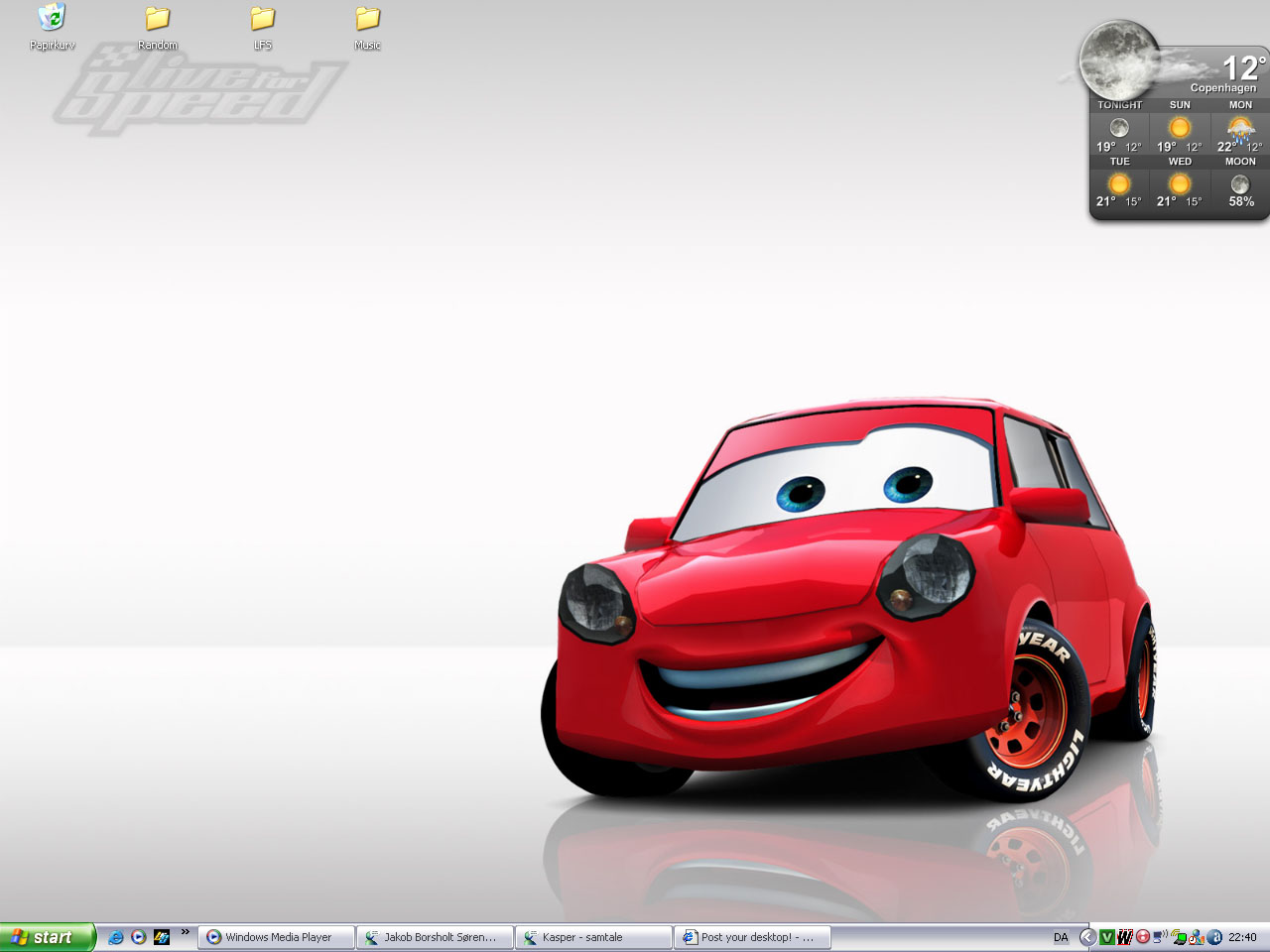The height and width of the screenshot is (952, 1270).
Task: Click the blue 'a' tray icon
Action: click(x=1214, y=937)
